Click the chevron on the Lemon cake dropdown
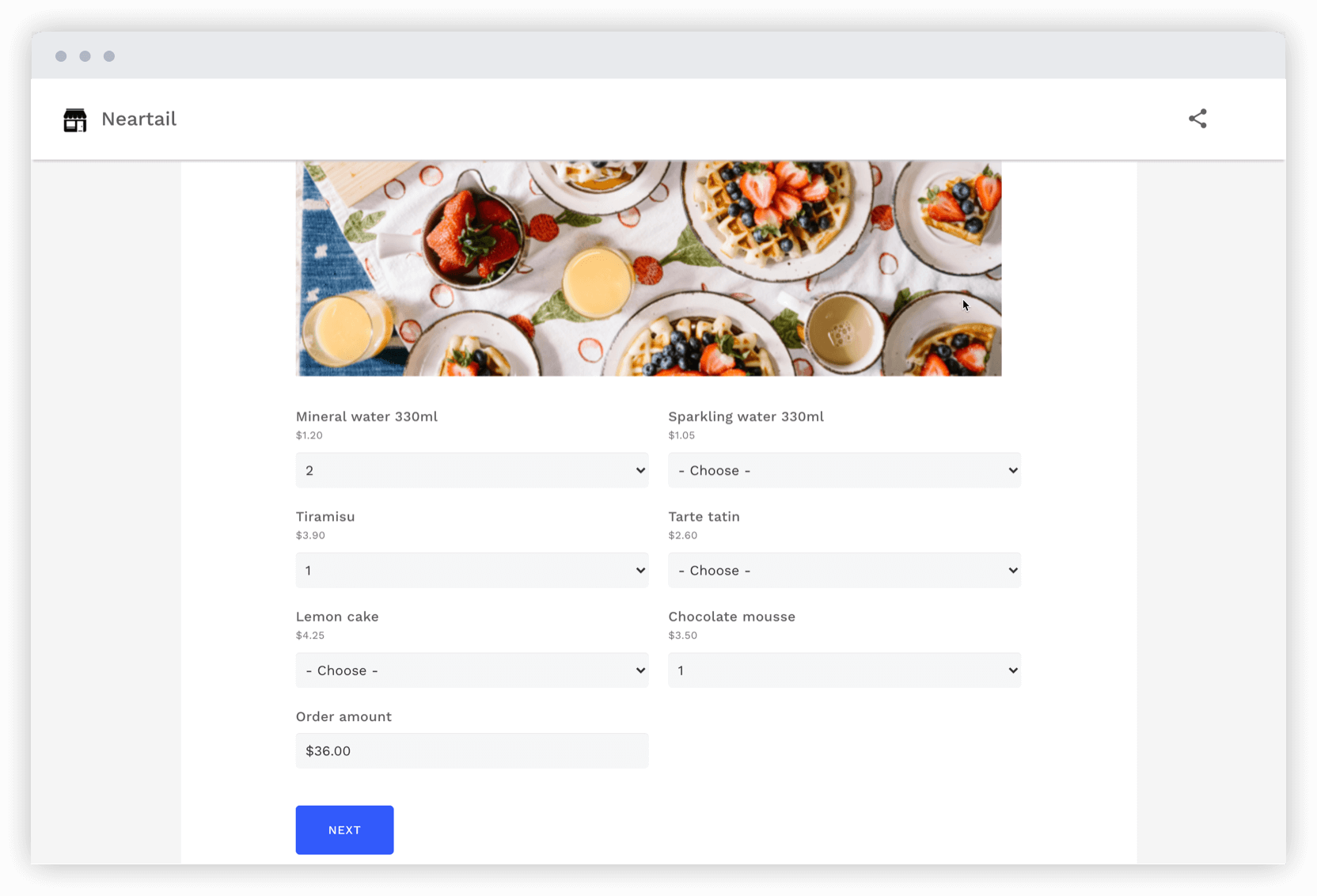 [640, 670]
